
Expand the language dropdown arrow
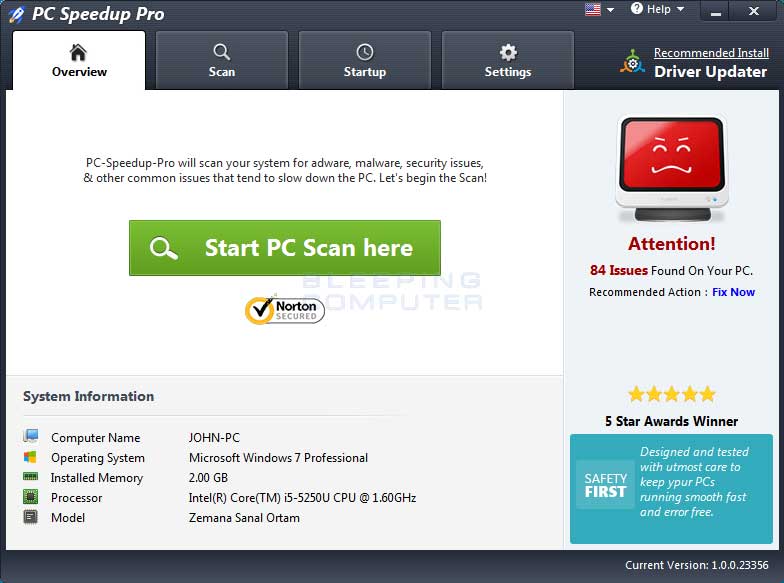[610, 10]
